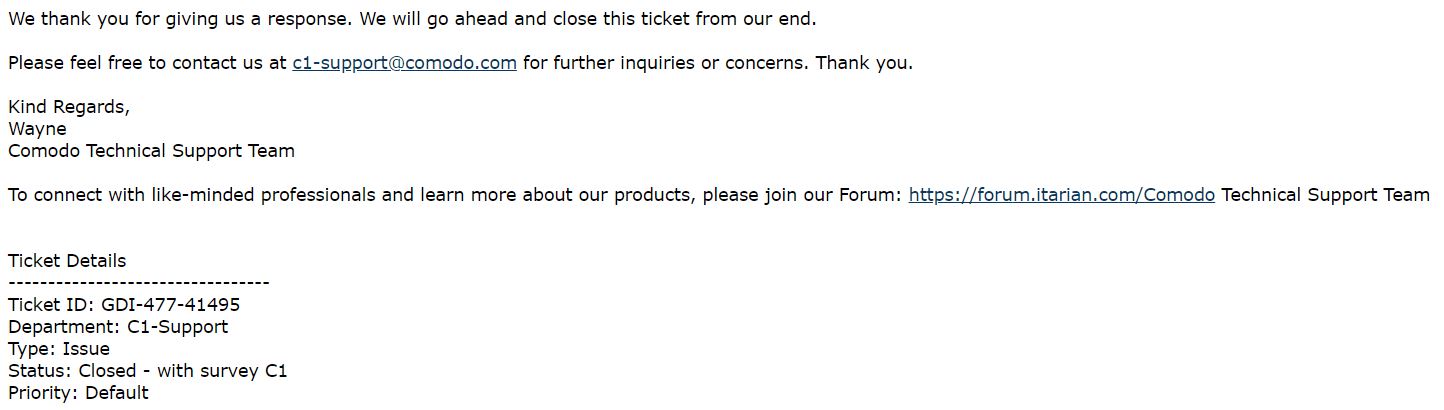Click the 'Type: Issue' line
This screenshot has height=410, width=1444.
(59, 349)
